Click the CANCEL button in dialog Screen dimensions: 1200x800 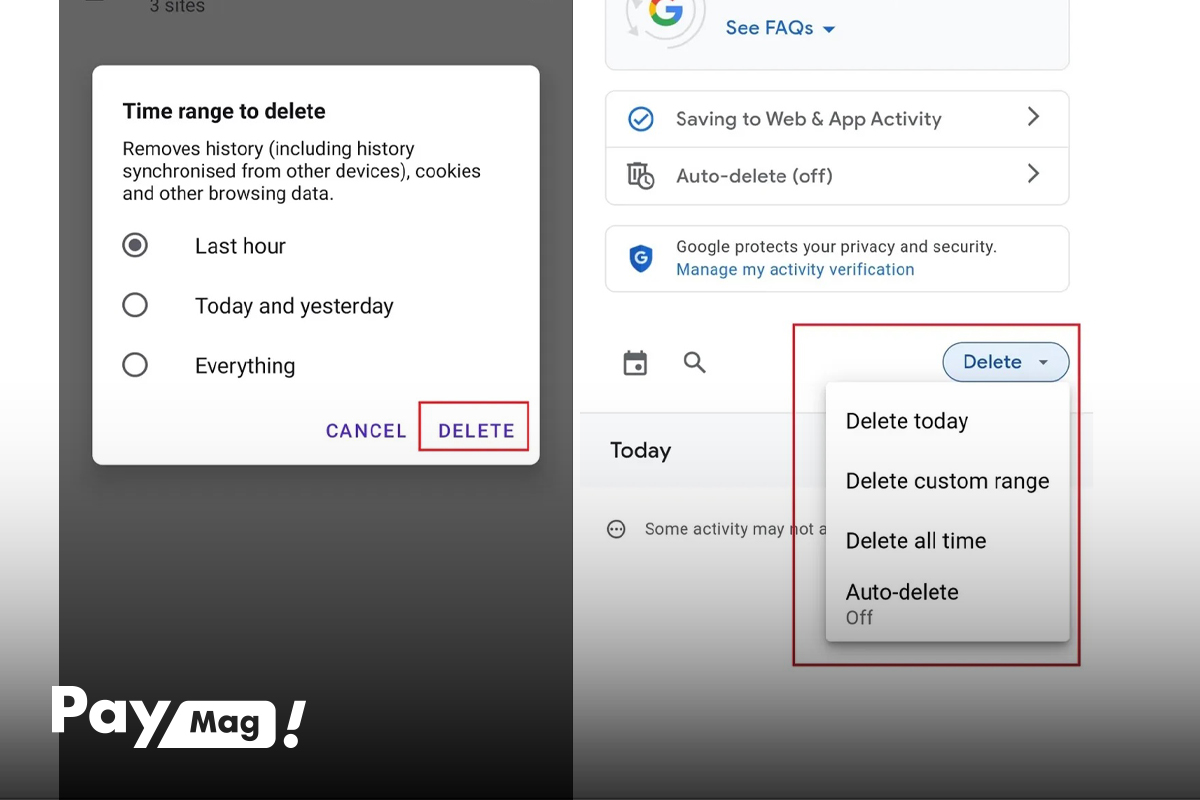tap(366, 431)
